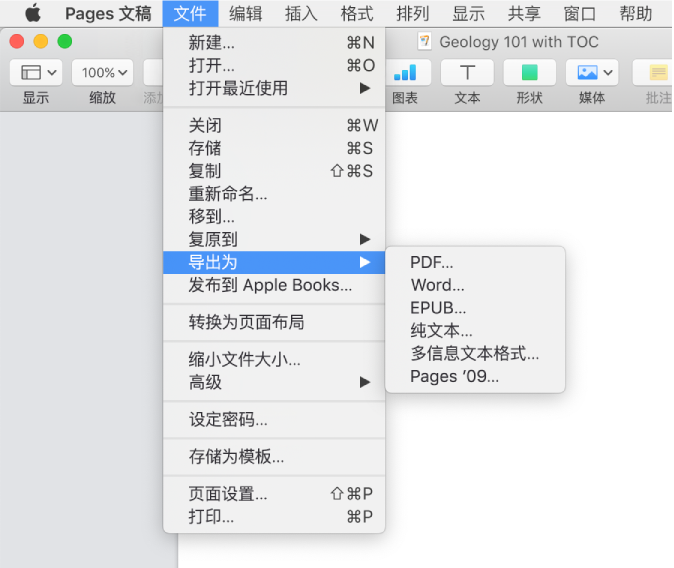This screenshot has width=674, height=568.
Task: Expand the View dropdown chevron
Action: tap(52, 72)
